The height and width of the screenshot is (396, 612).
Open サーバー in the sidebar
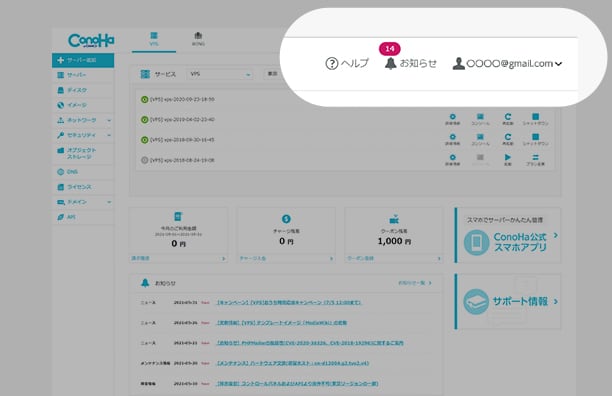(83, 75)
